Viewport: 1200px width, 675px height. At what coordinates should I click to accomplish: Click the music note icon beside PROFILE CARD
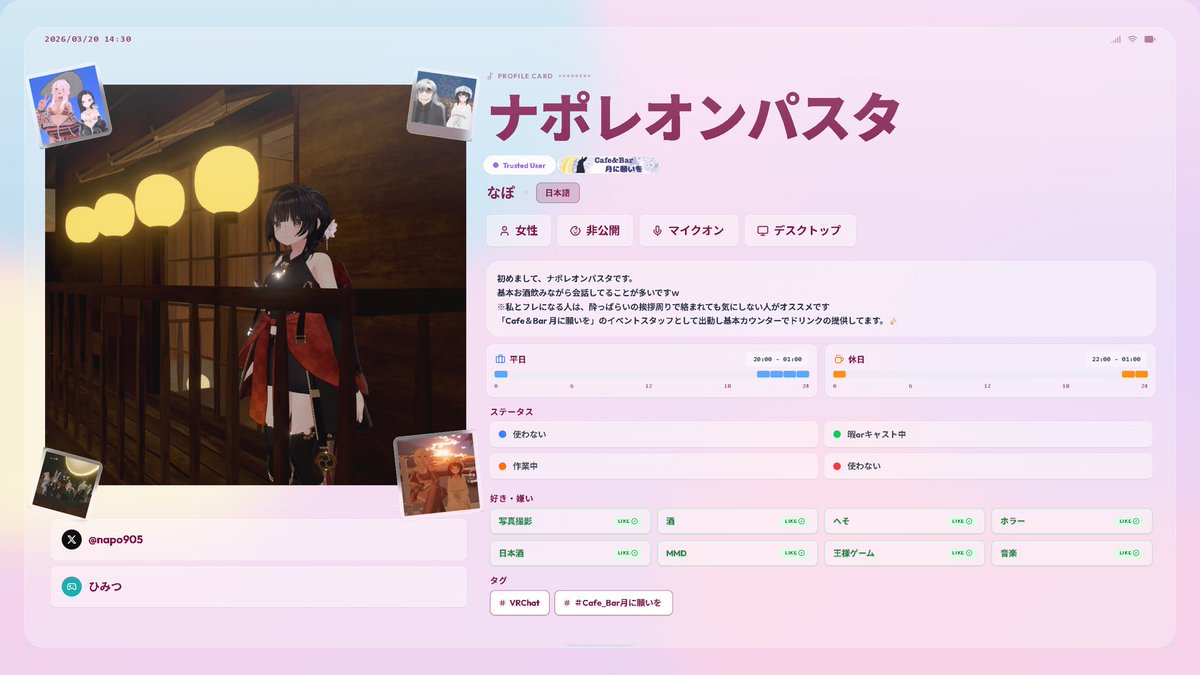[490, 76]
